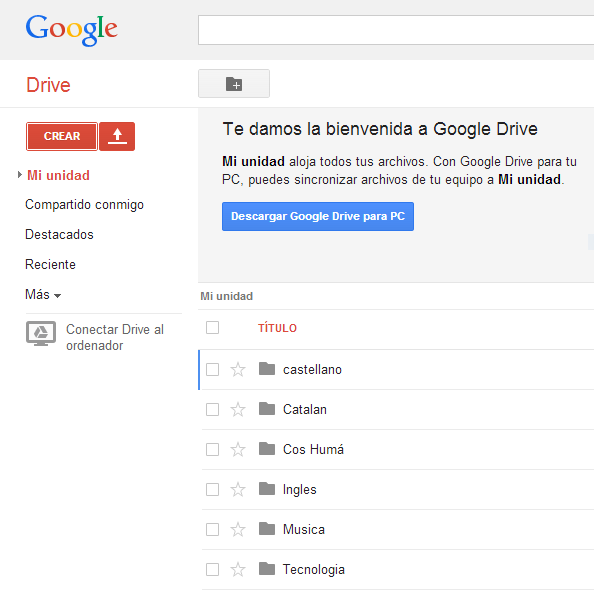Open the castellano folder name
The image size is (594, 597).
pos(312,369)
